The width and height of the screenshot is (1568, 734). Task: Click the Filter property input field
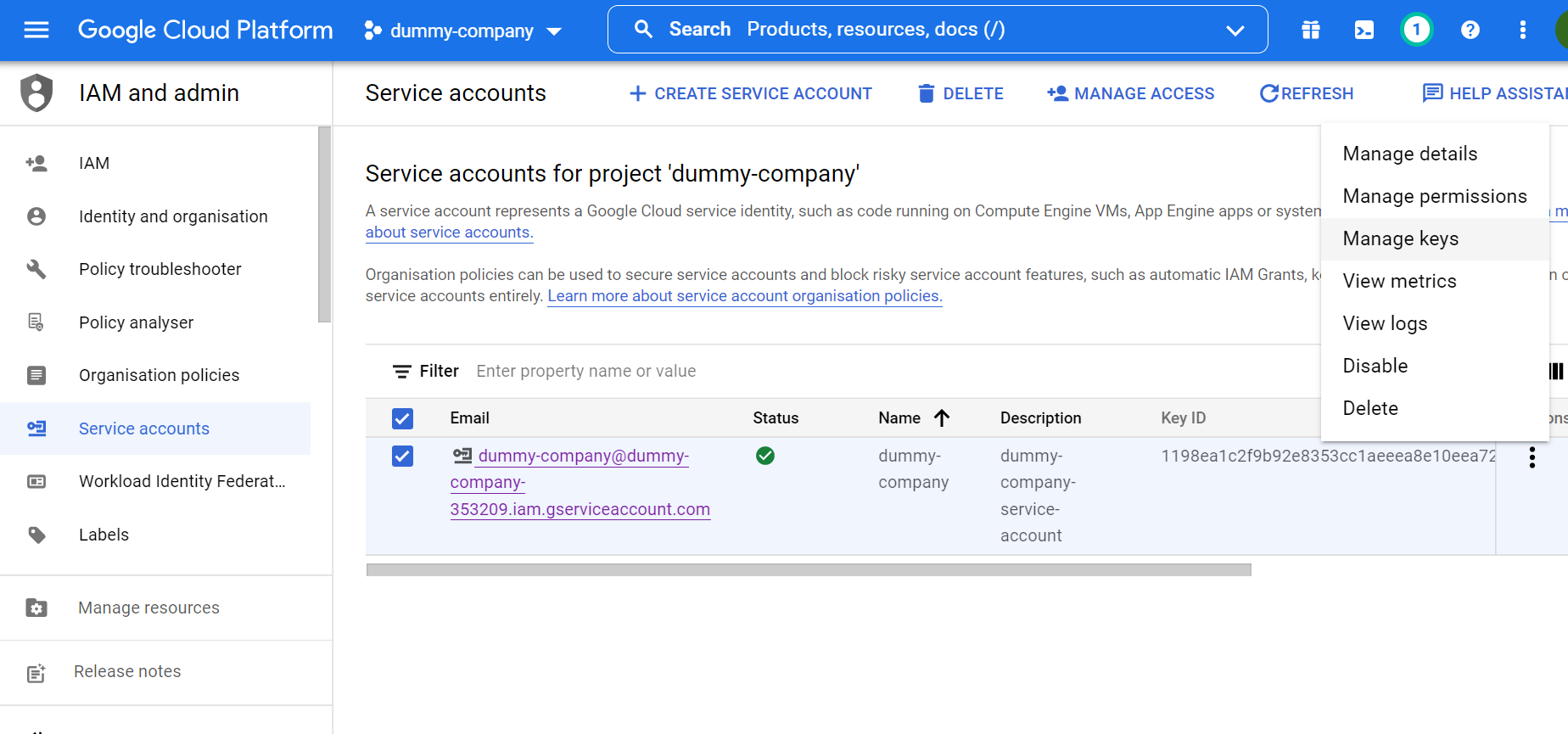pos(764,371)
